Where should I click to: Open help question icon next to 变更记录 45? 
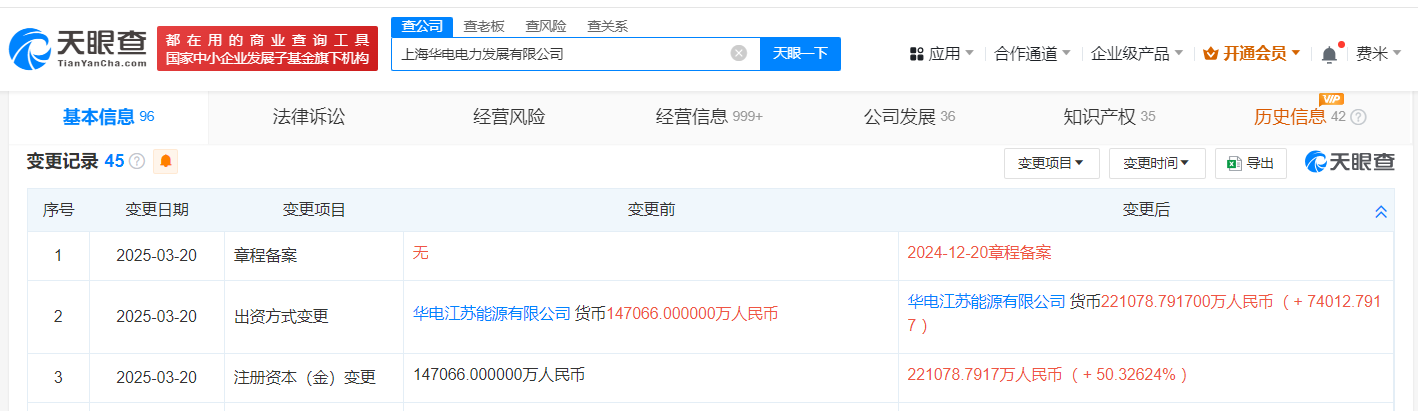click(x=137, y=162)
